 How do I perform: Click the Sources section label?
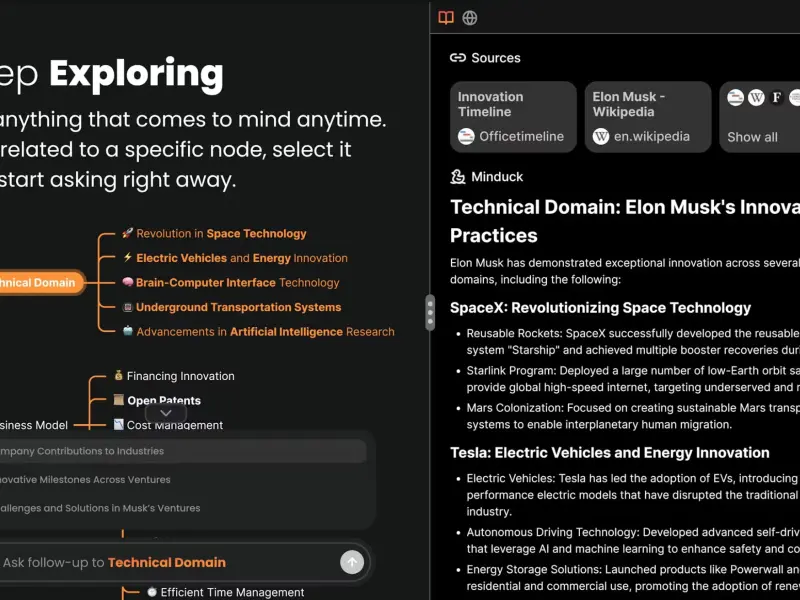click(495, 58)
